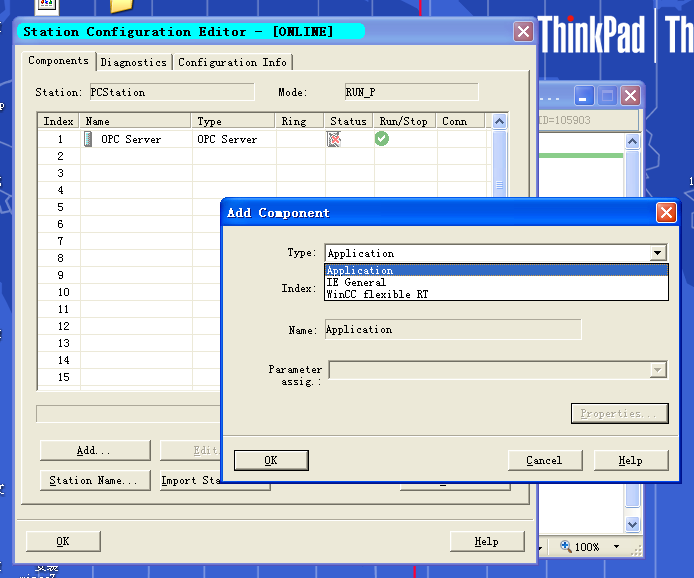Click the Station field showing PCStation
This screenshot has width=694, height=578.
pyautogui.click(x=172, y=92)
